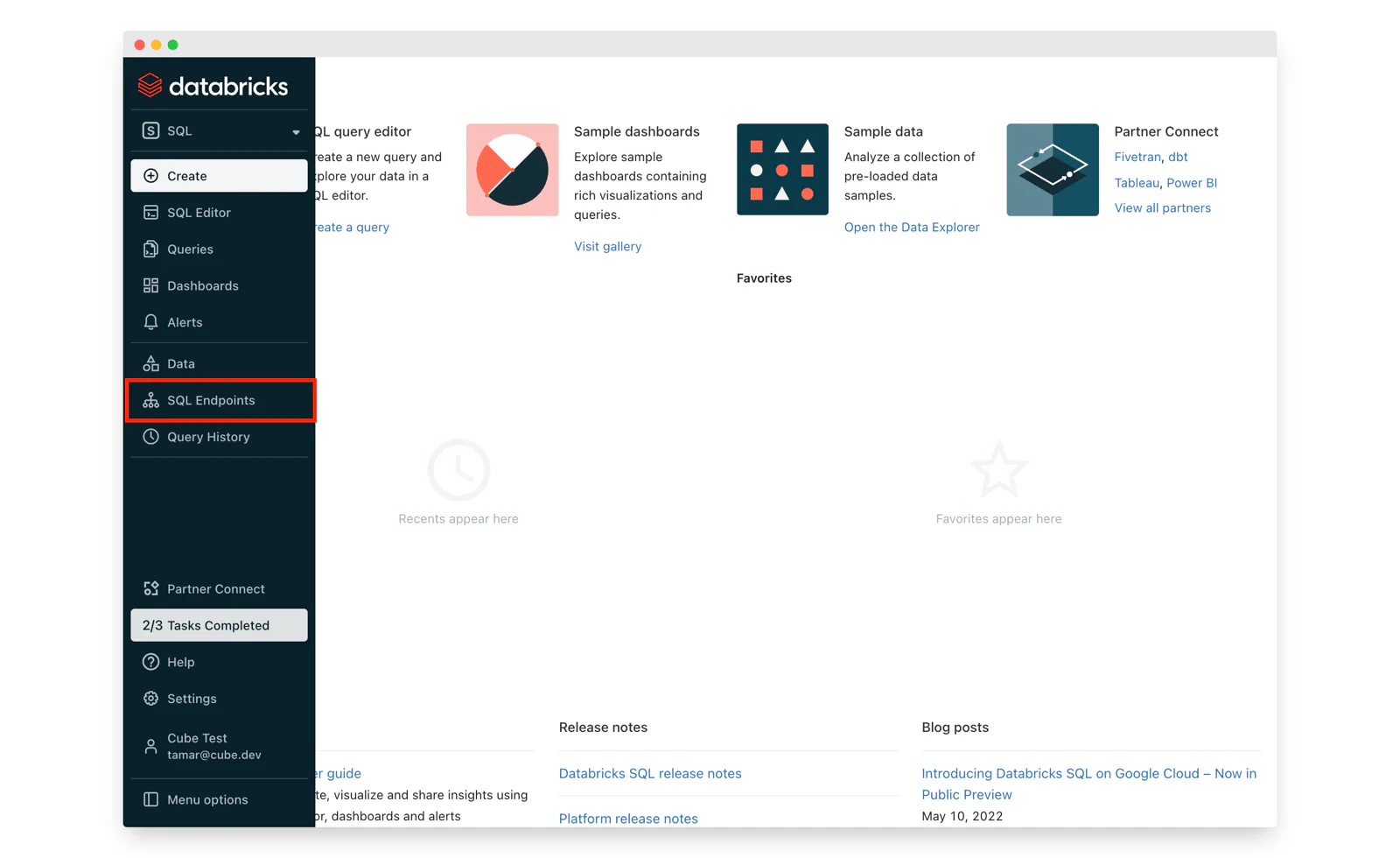
Task: Click the Query History clock icon
Action: [x=150, y=437]
